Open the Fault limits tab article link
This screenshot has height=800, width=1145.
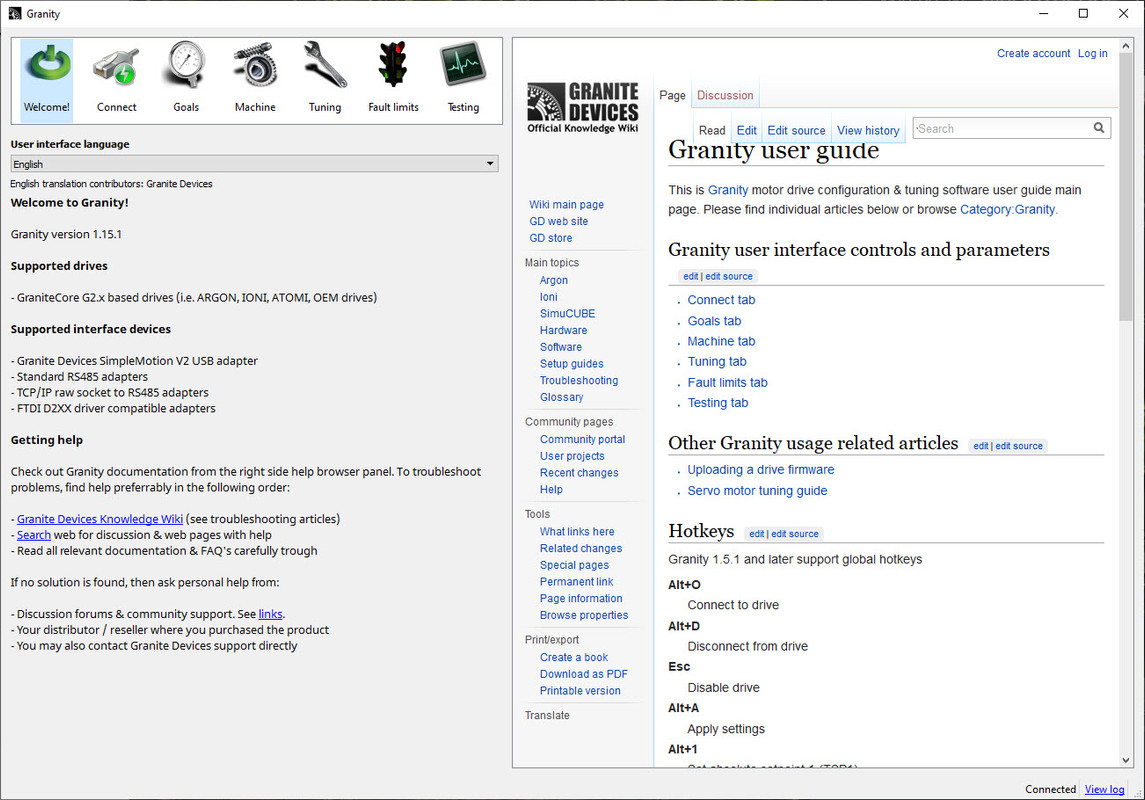click(x=727, y=382)
